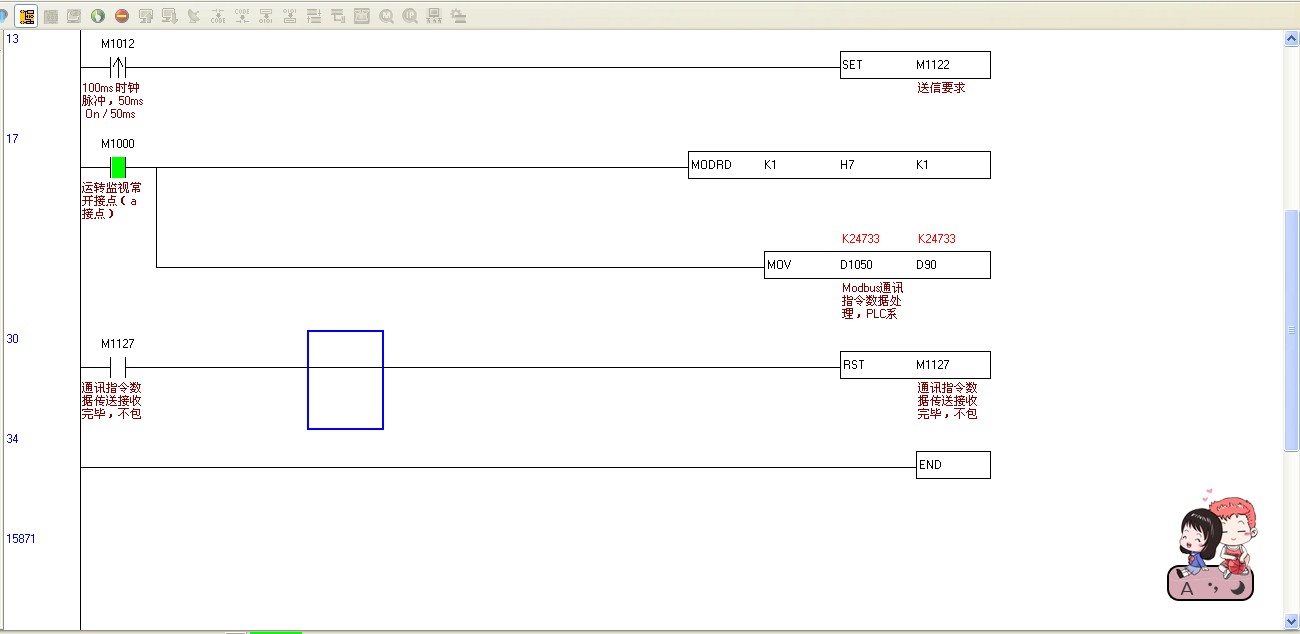Click the green Run PLC icon
The height and width of the screenshot is (634, 1300).
click(x=98, y=16)
